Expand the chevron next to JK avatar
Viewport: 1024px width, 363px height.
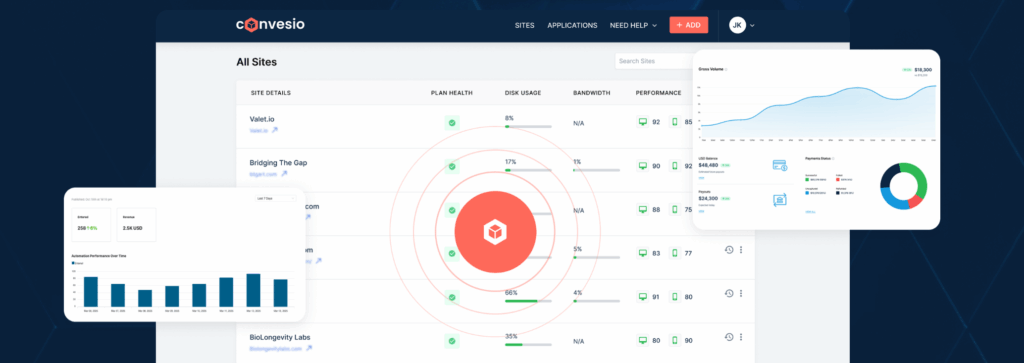[x=752, y=25]
